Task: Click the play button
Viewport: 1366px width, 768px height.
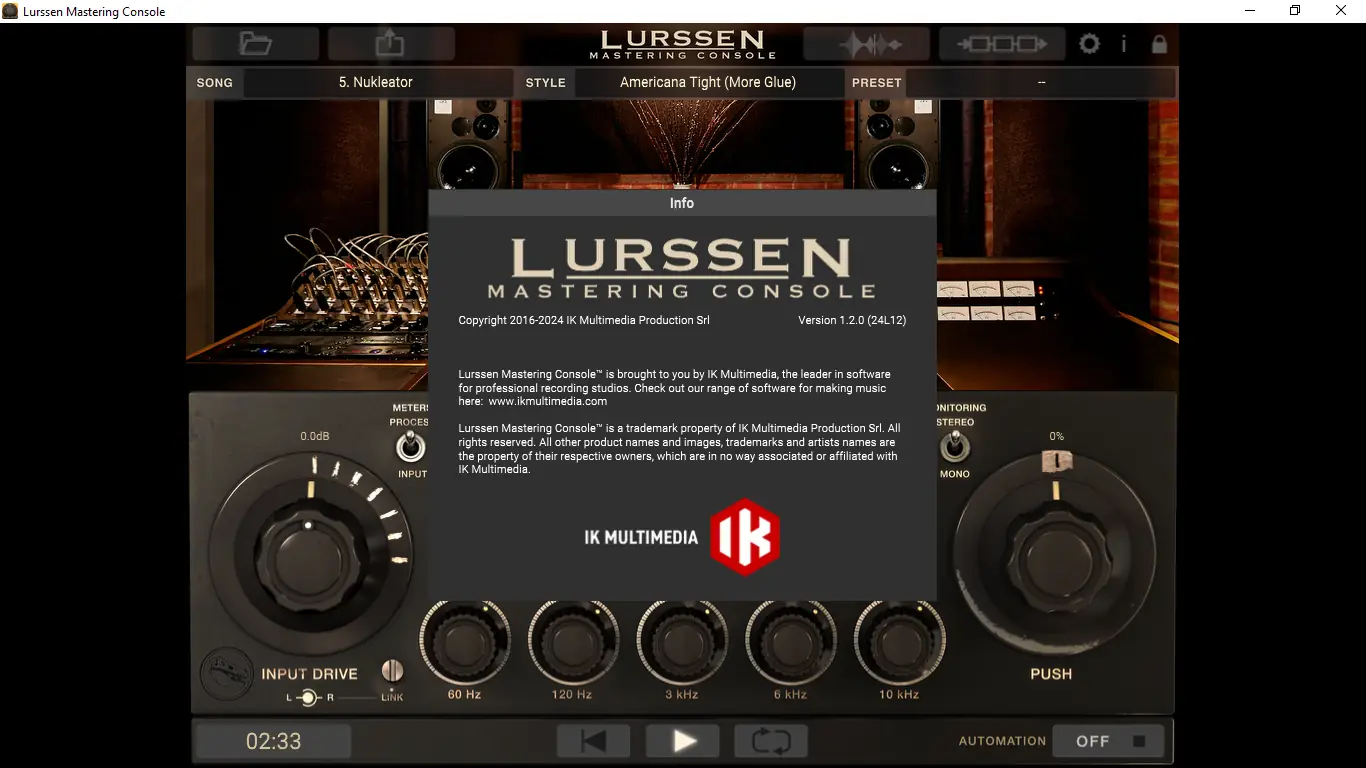Action: [683, 741]
